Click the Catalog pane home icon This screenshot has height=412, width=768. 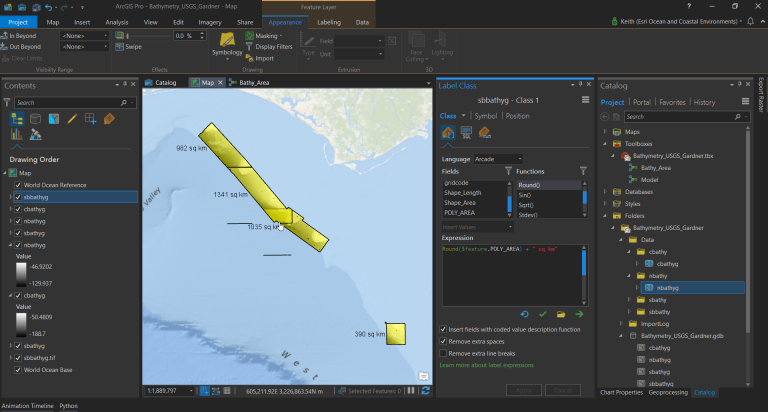[616, 117]
